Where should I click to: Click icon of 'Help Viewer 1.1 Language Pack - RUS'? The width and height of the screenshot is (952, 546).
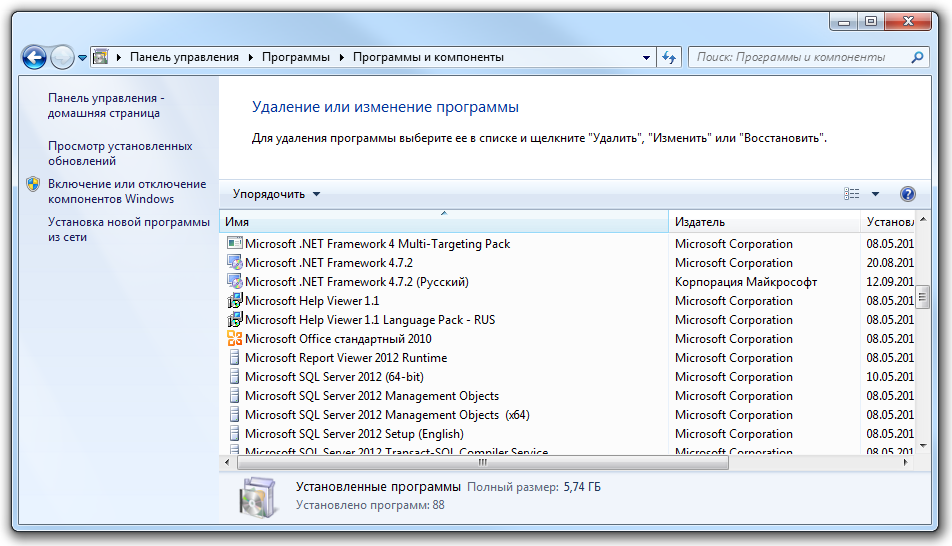tap(234, 319)
